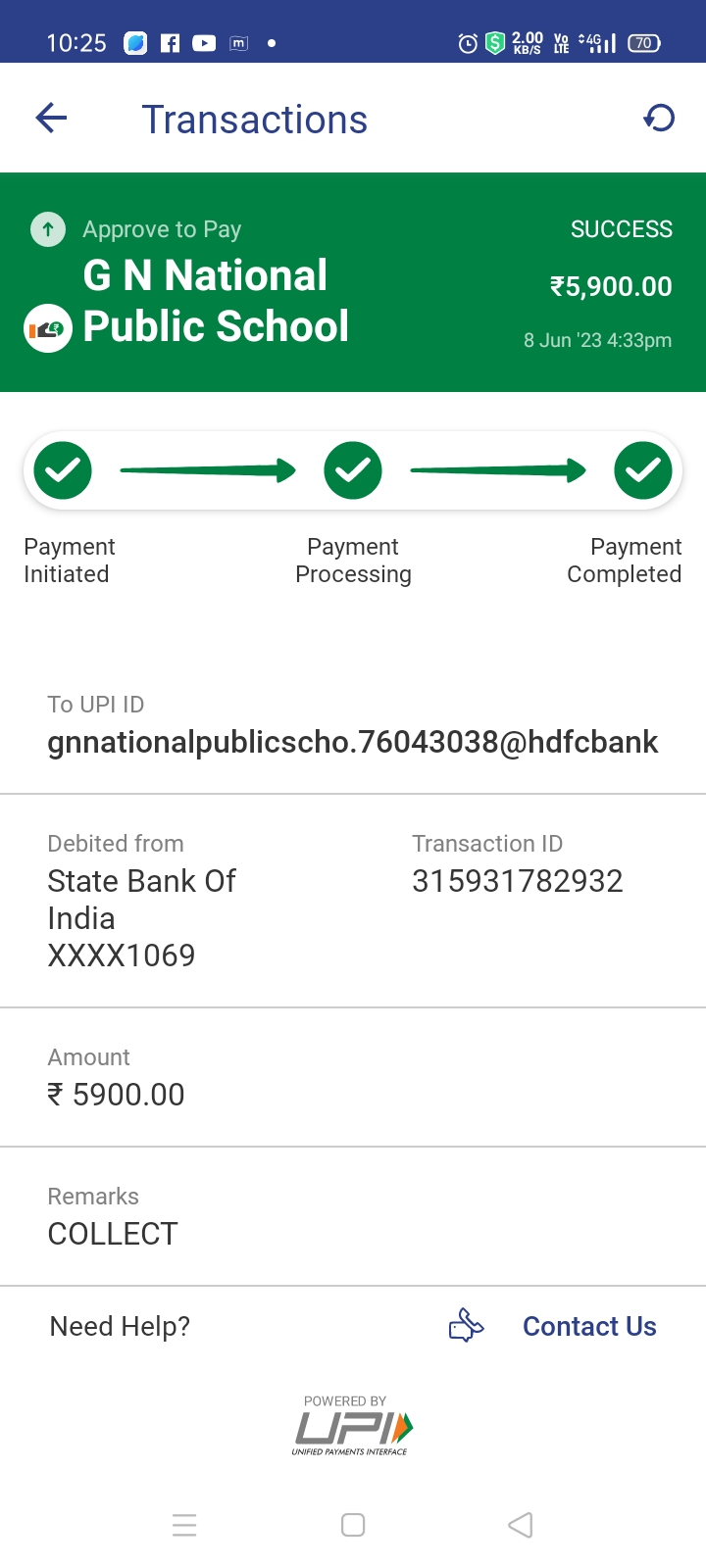Viewport: 706px width, 1568px height.
Task: Tap the merchant logo beside Public School
Action: click(47, 329)
